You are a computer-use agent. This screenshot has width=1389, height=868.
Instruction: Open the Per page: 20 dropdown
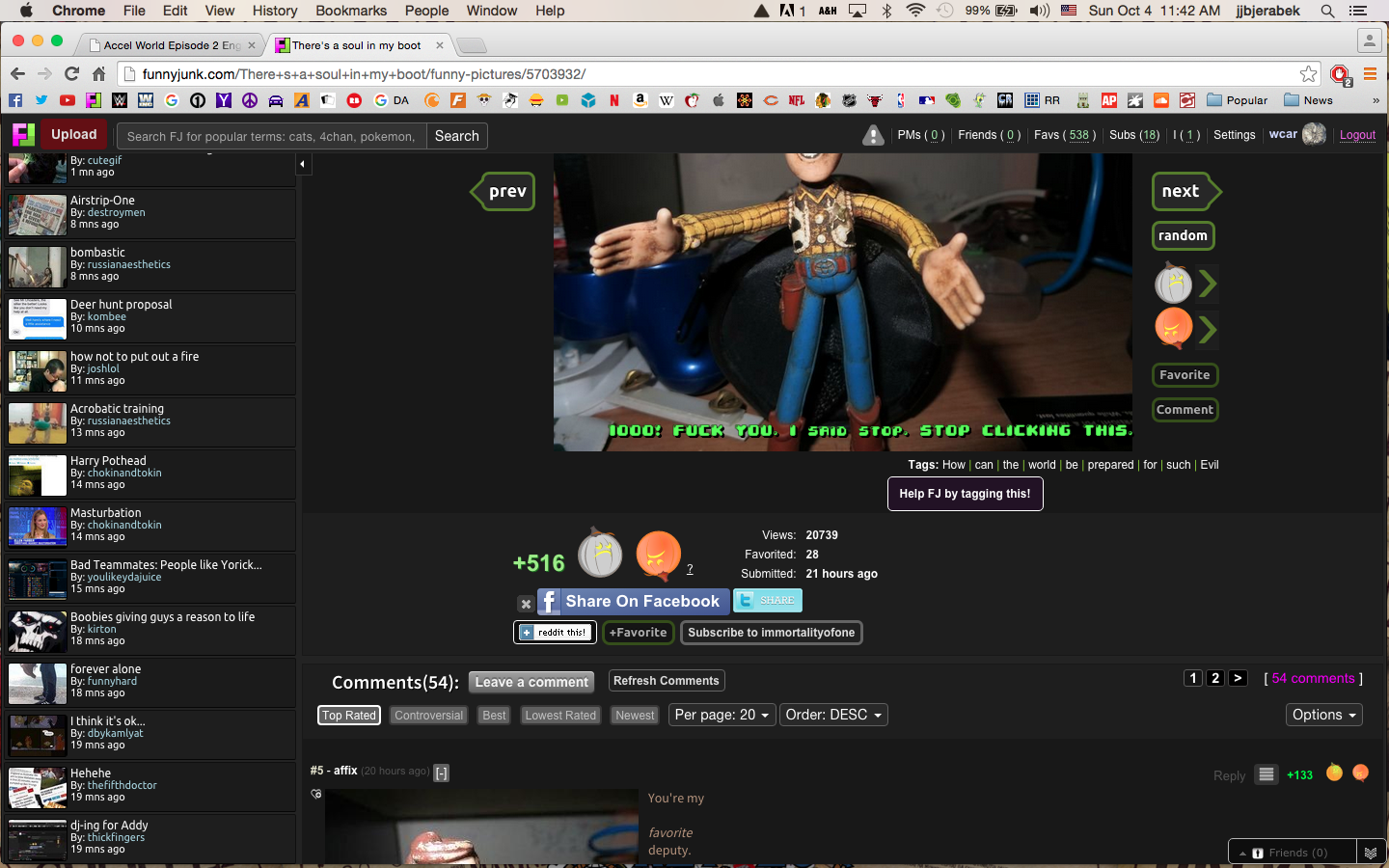(722, 715)
